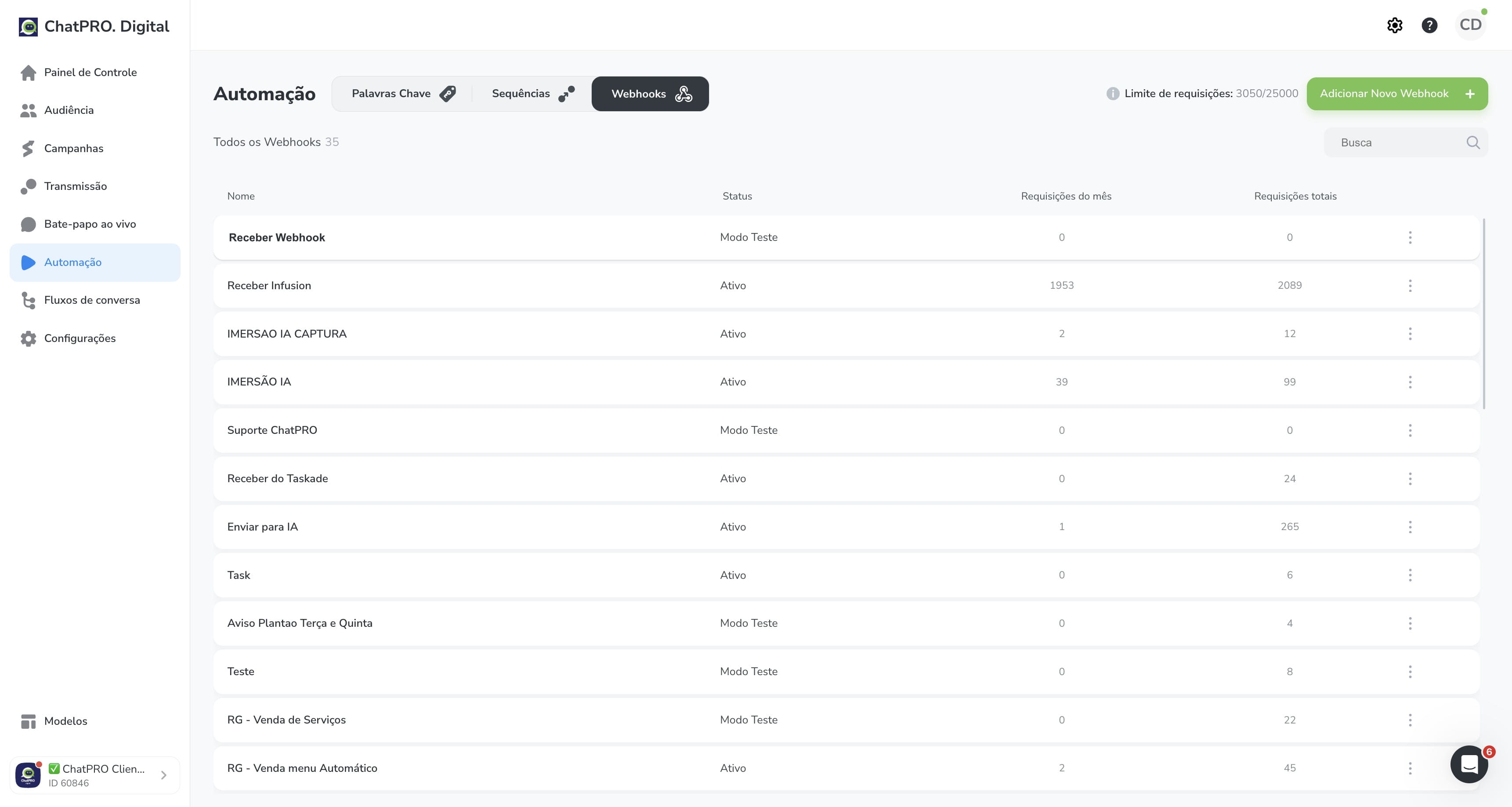Open the Automação sidebar item
The height and width of the screenshot is (807, 1512).
95,262
